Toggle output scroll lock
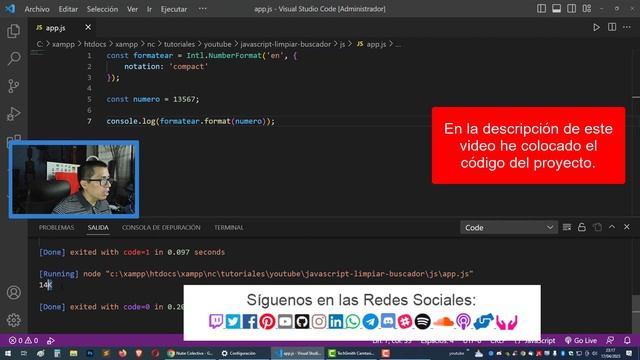Viewport: 640px width, 360px height. pyautogui.click(x=582, y=227)
